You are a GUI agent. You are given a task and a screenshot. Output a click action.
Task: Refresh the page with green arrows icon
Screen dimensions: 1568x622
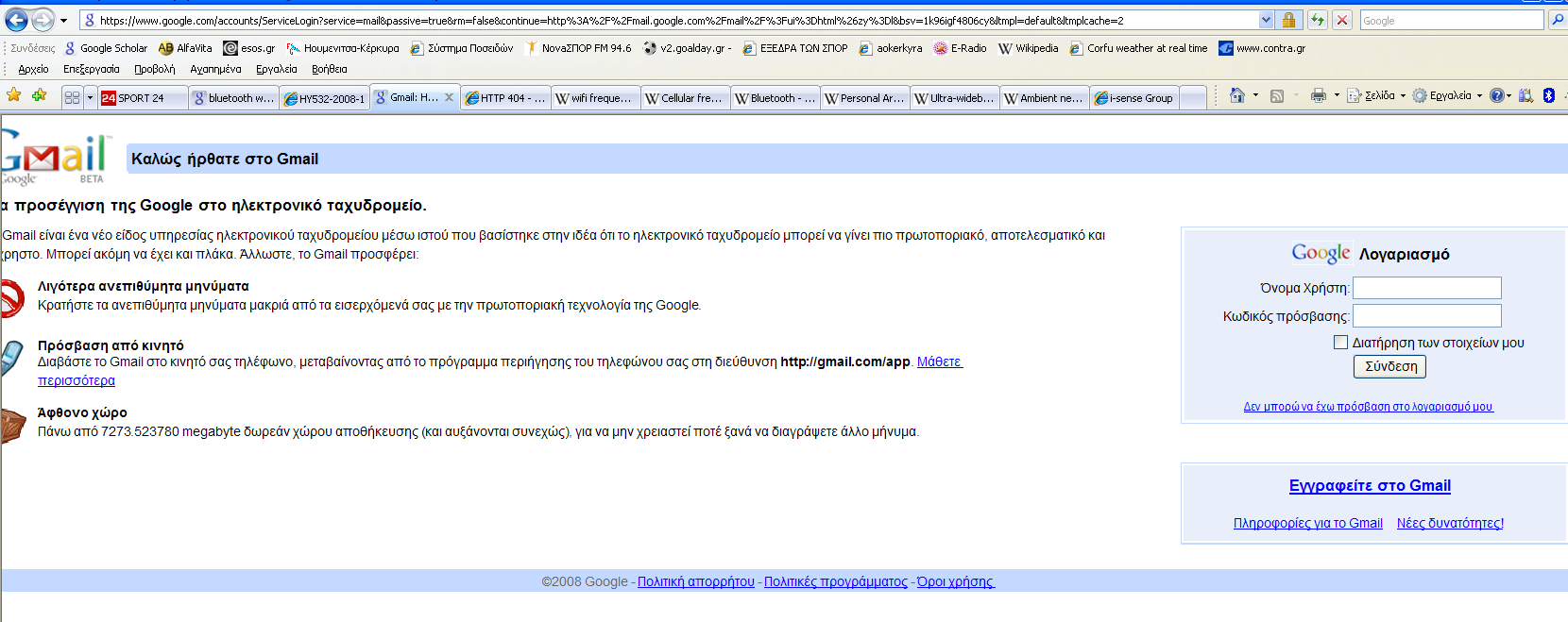pos(1317,20)
